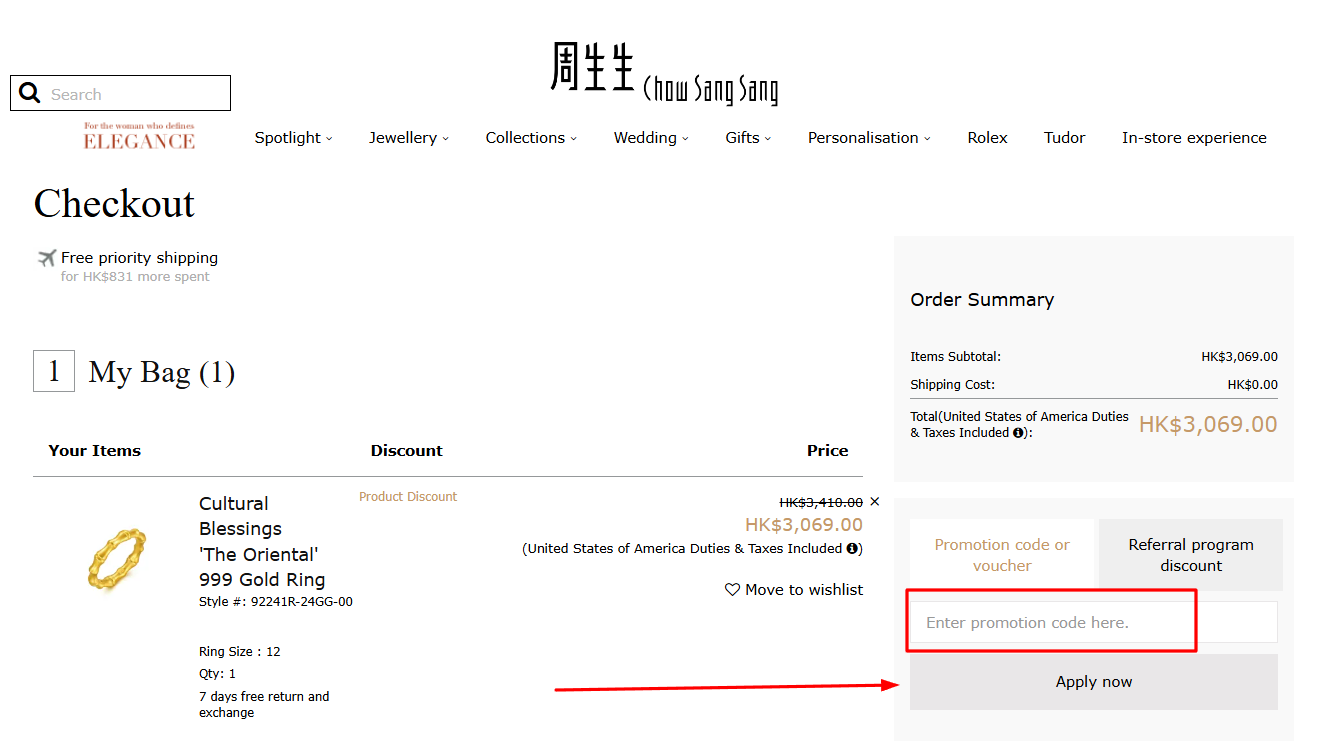Viewport: 1322px width, 741px height.
Task: Click the X to remove the gold ring
Action: click(875, 501)
